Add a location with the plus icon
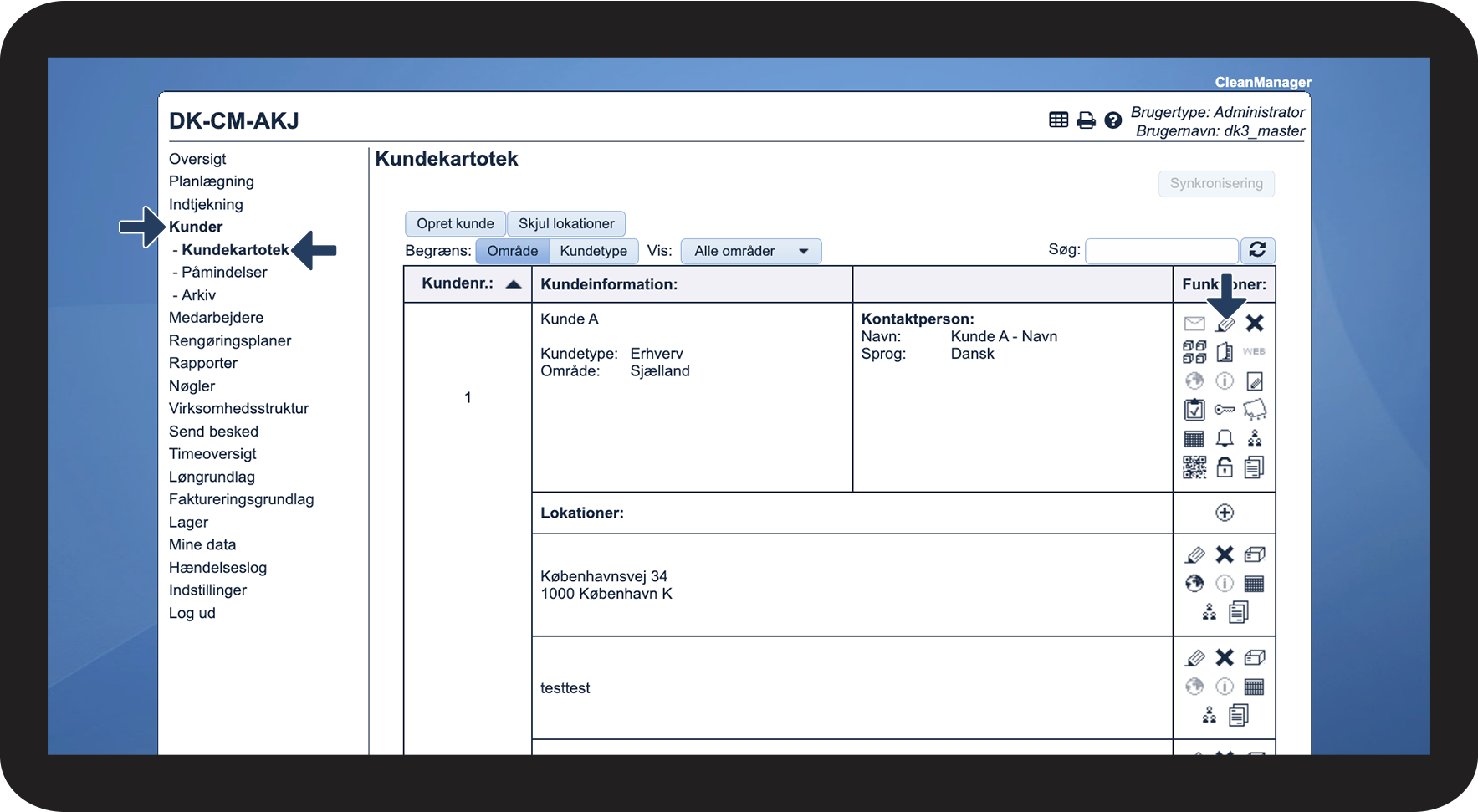Viewport: 1478px width, 812px height. 1225,513
